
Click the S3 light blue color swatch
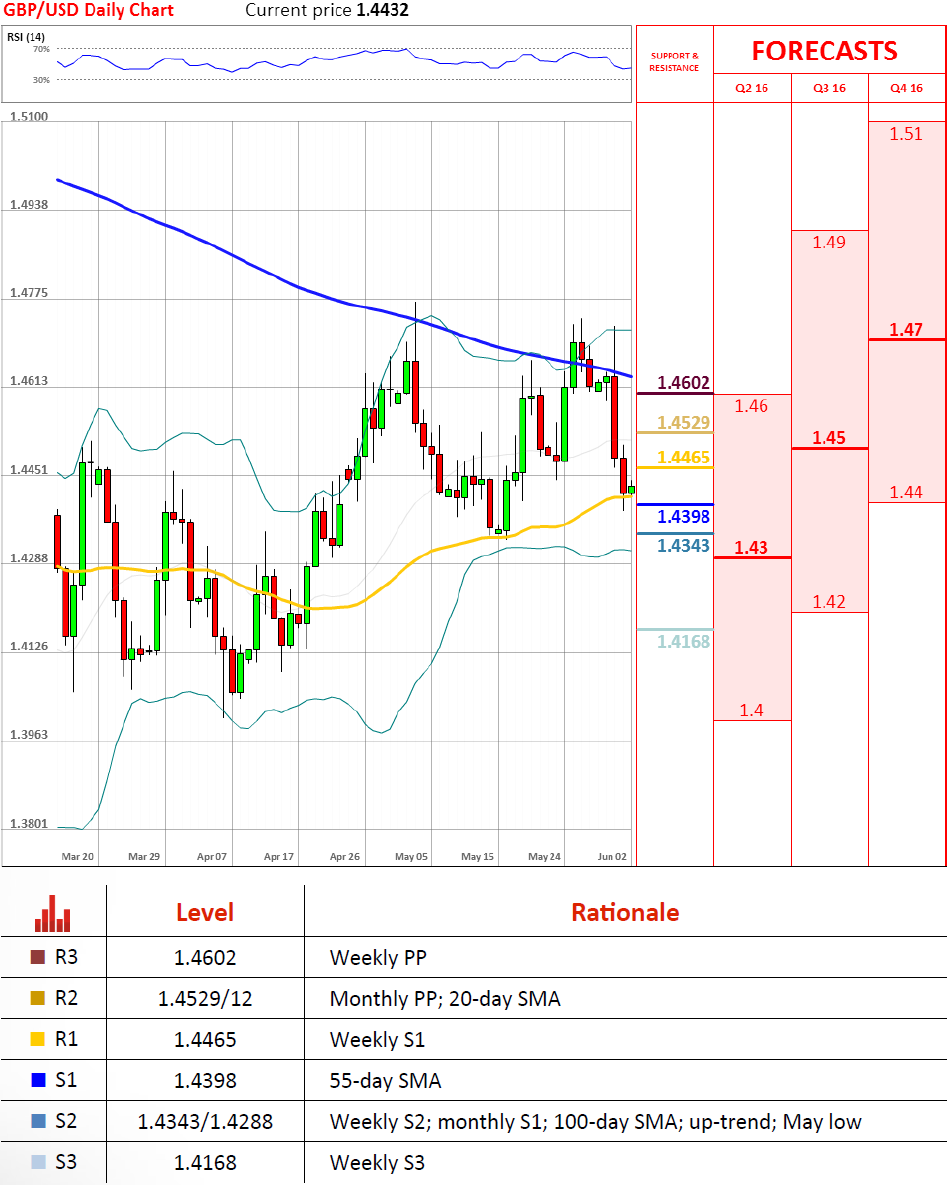tap(38, 1162)
